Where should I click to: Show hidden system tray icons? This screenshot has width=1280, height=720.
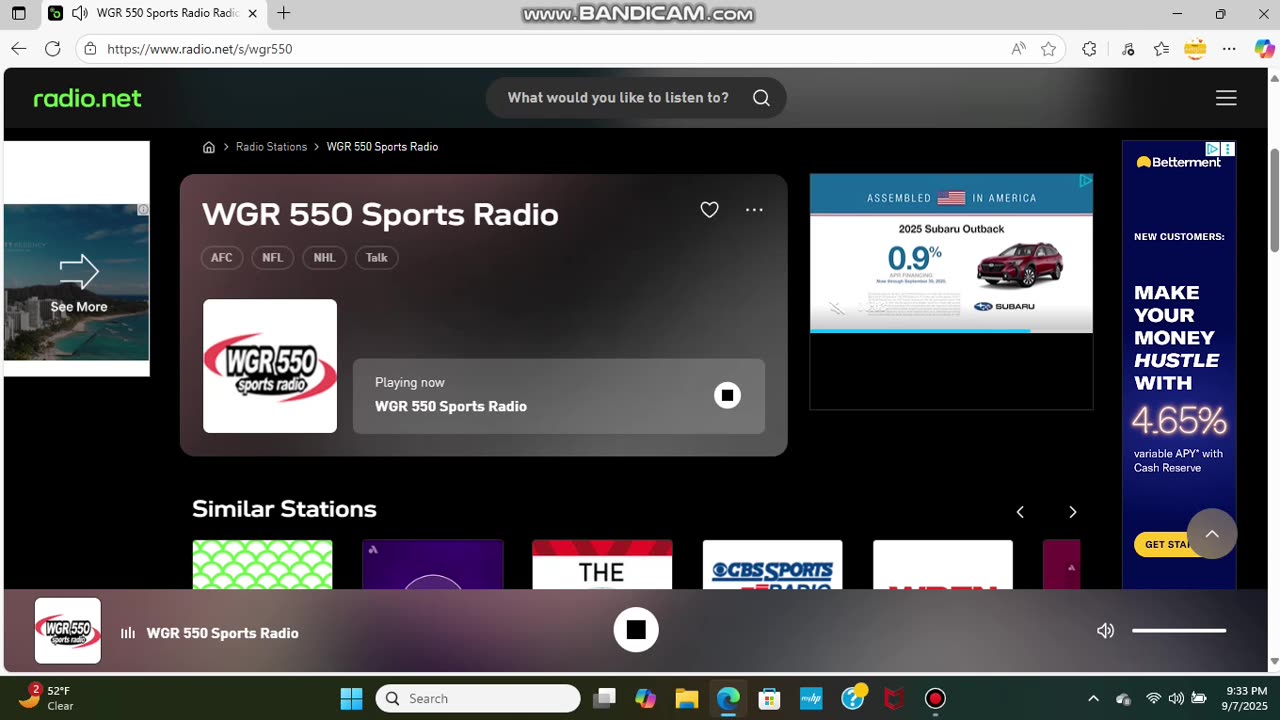[x=1093, y=698]
